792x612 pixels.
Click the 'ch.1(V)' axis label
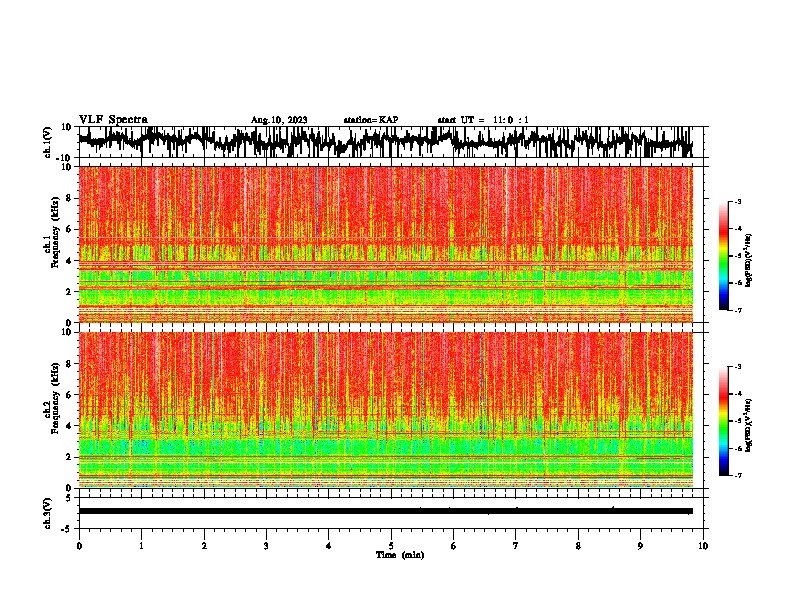[x=48, y=143]
